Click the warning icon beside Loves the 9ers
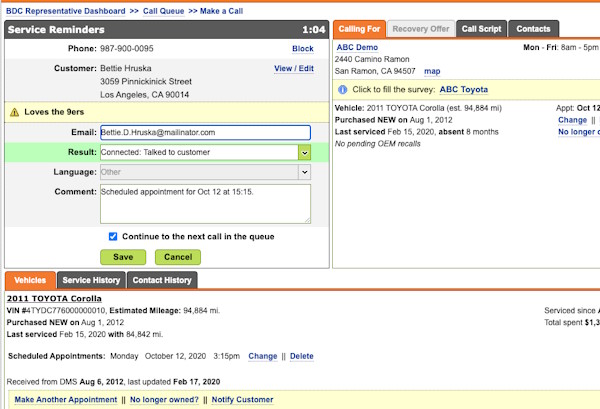600x409 pixels. tap(15, 112)
